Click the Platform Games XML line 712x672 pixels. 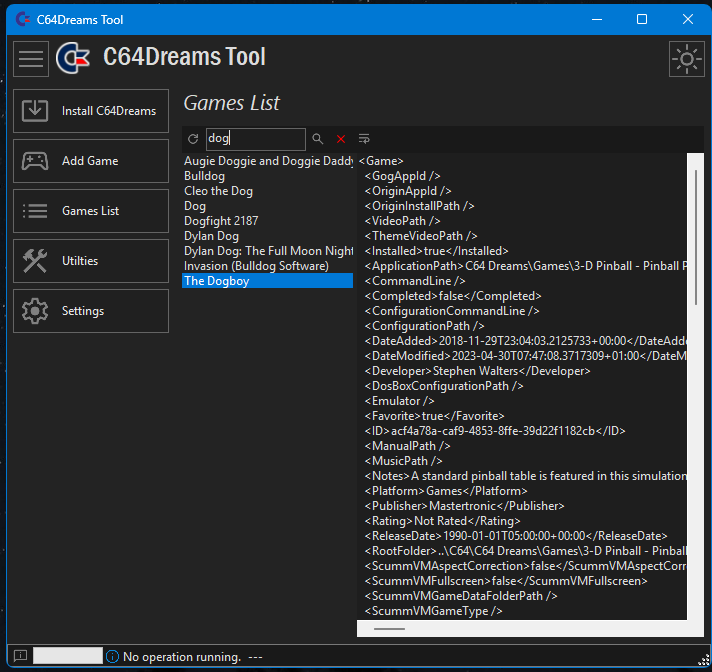(x=446, y=490)
